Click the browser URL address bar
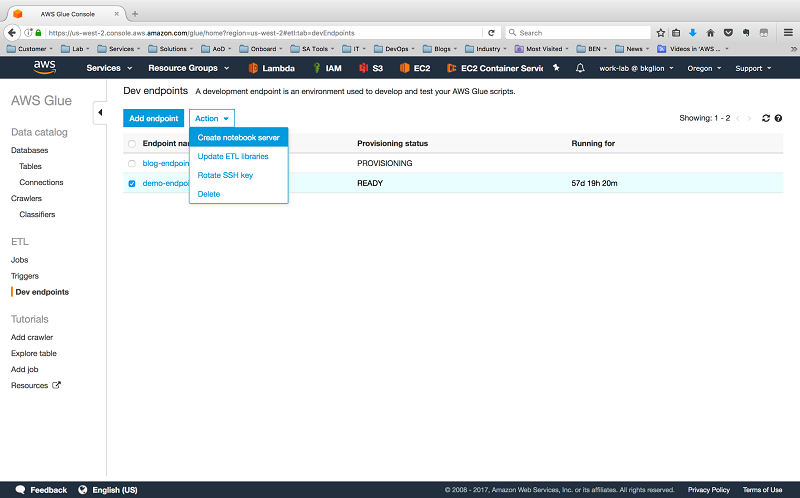Image resolution: width=800 pixels, height=498 pixels. (263, 33)
